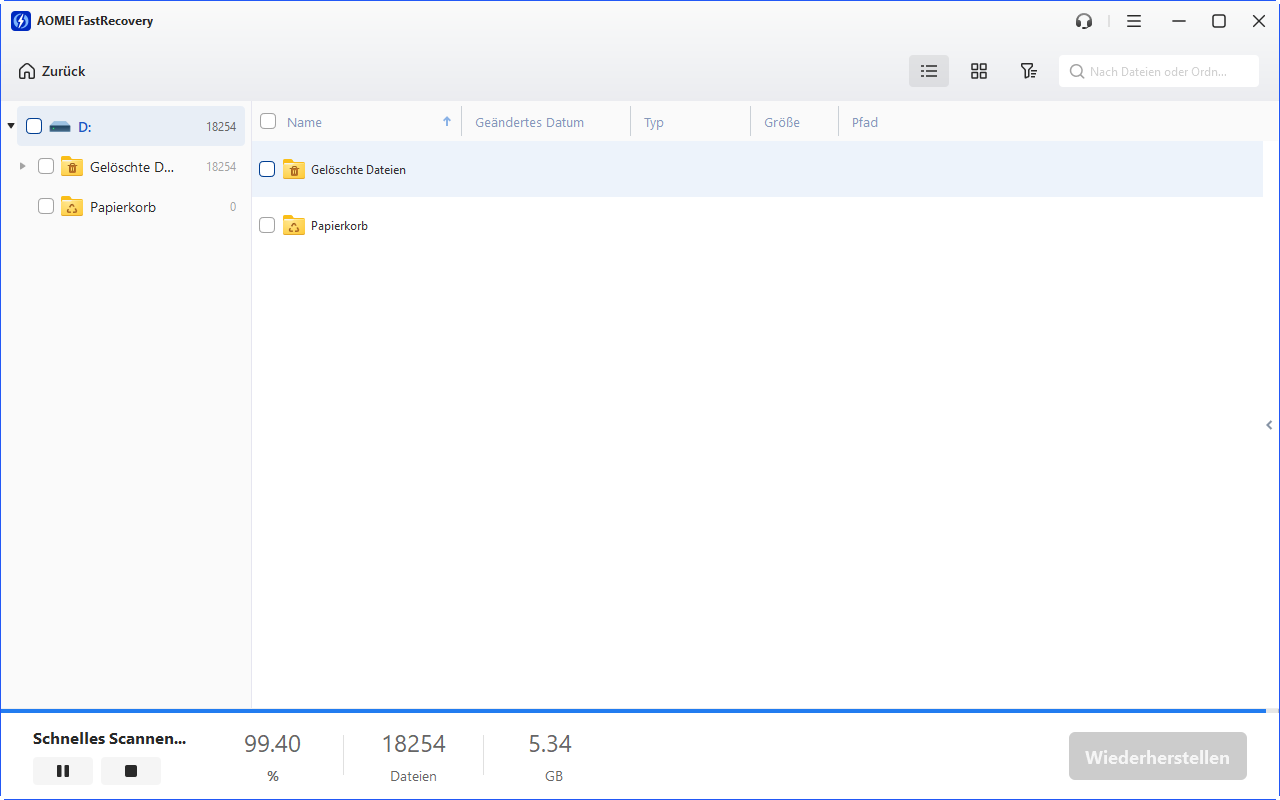The image size is (1280, 800).
Task: Click the AOMEI FastRecovery window title
Action: coord(97,21)
